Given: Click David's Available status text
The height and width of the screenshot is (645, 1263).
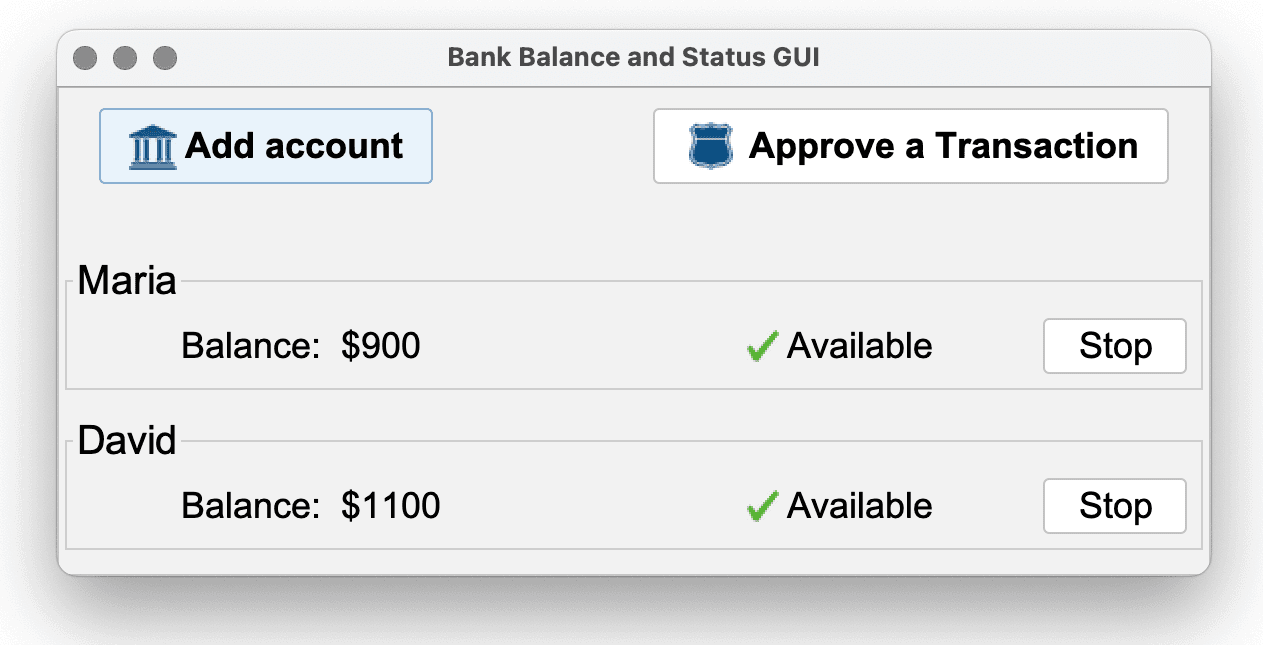Looking at the screenshot, I should [x=859, y=506].
